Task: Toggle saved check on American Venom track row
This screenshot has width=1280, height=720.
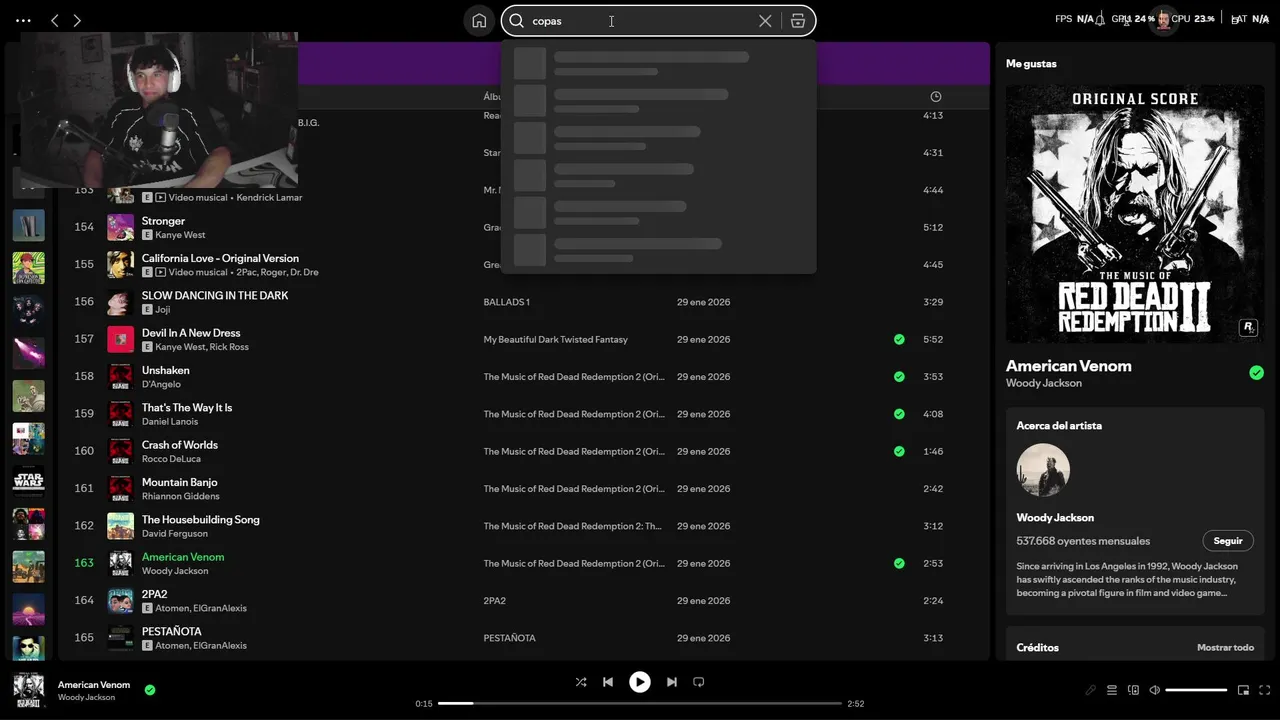Action: (x=899, y=563)
